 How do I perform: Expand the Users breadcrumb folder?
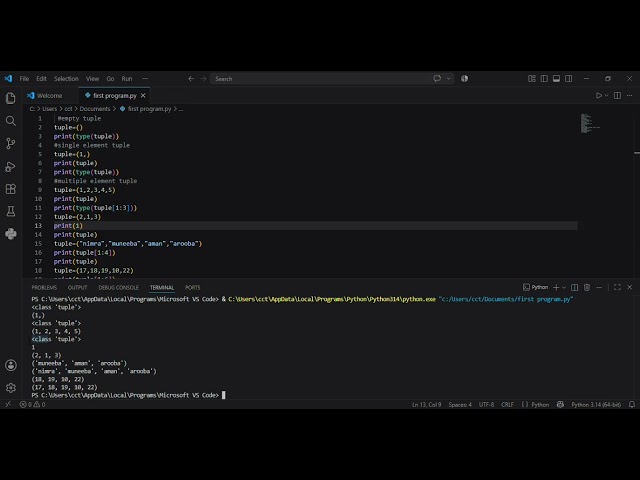pos(50,109)
